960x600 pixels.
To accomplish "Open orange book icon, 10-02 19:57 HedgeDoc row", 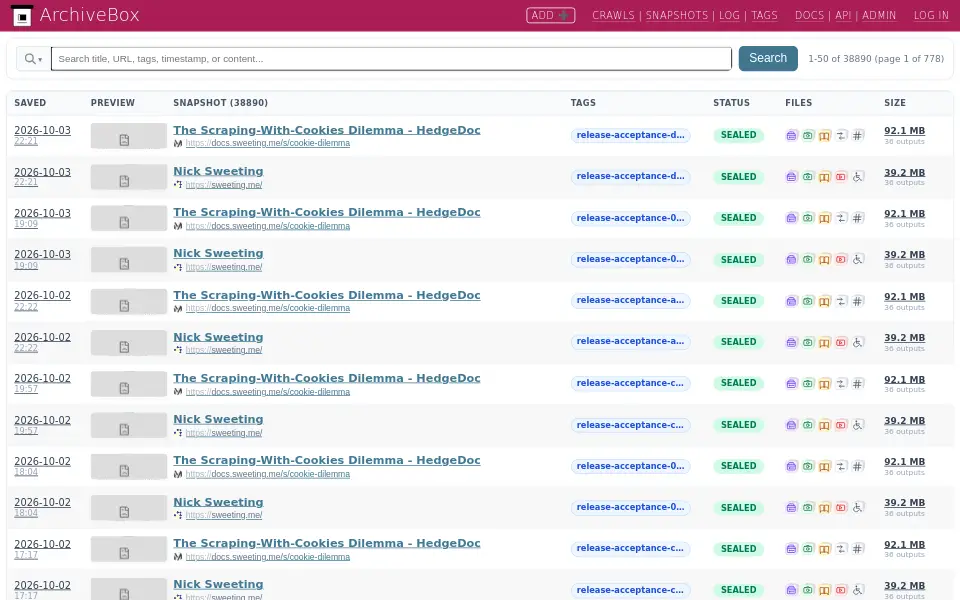I will [824, 384].
